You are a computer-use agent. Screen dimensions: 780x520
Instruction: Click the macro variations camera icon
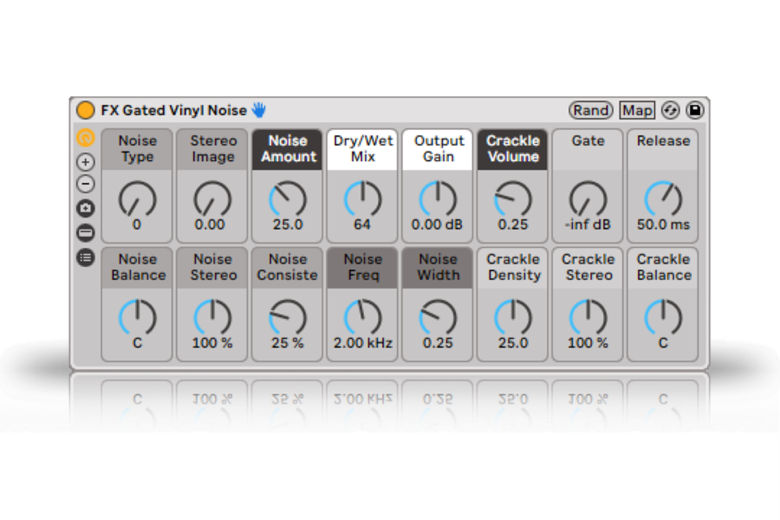point(86,208)
